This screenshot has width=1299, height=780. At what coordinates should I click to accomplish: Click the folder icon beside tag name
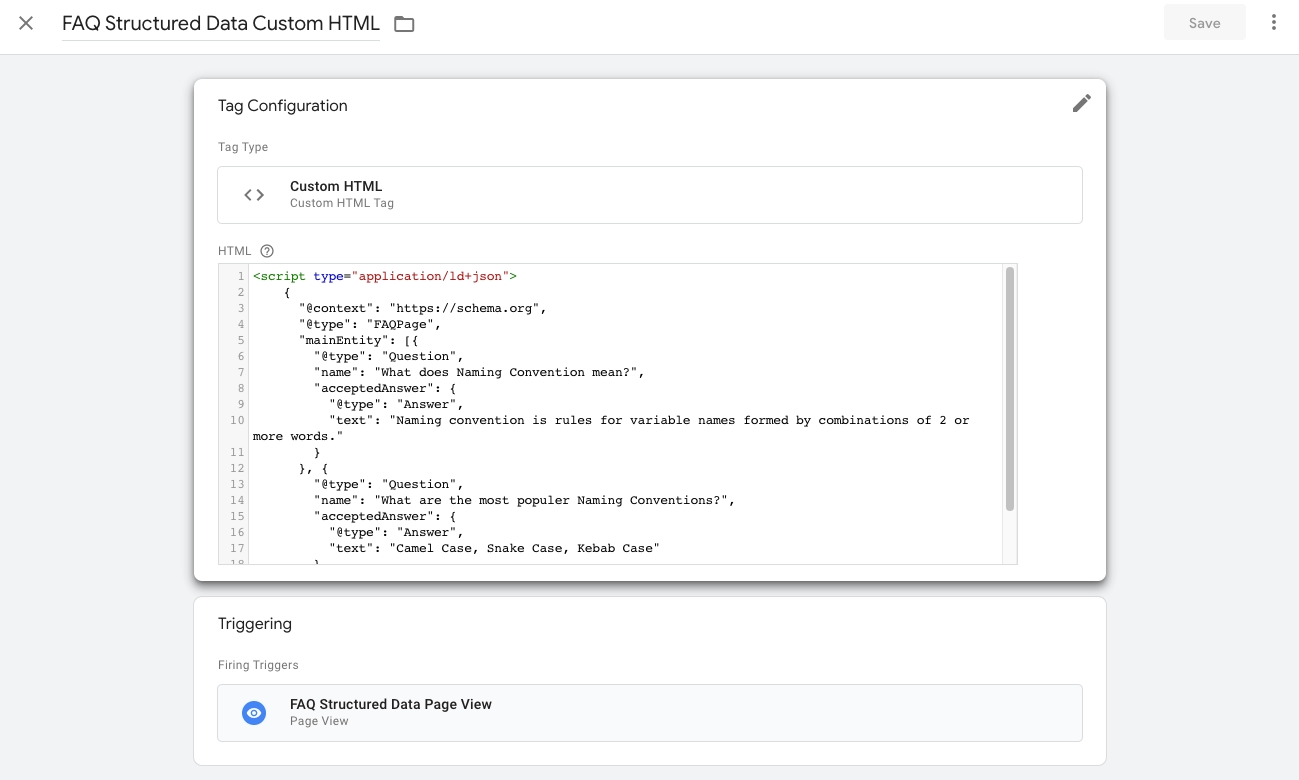(x=404, y=23)
